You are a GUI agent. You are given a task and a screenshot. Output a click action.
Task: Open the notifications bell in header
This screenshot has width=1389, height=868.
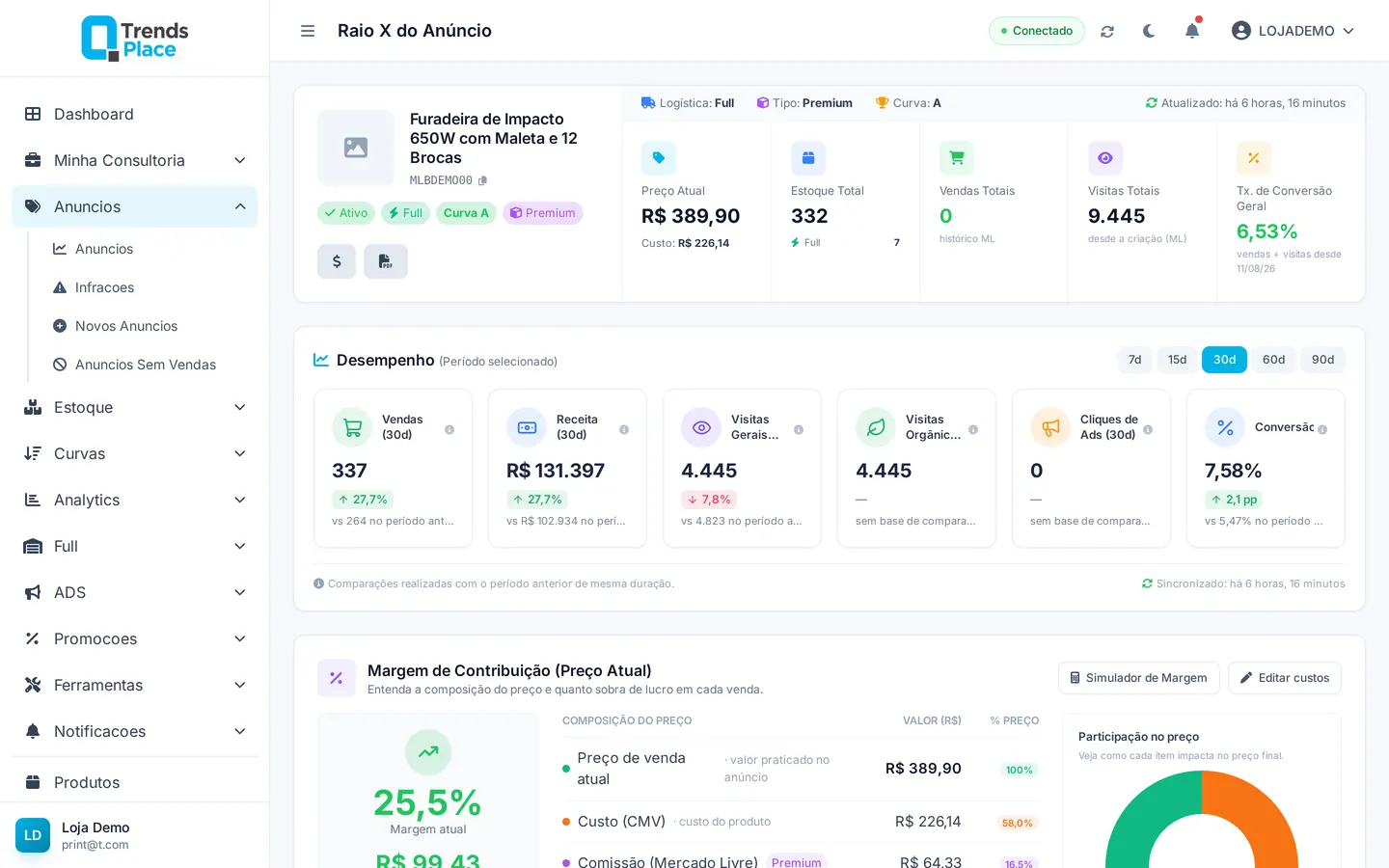[x=1192, y=31]
